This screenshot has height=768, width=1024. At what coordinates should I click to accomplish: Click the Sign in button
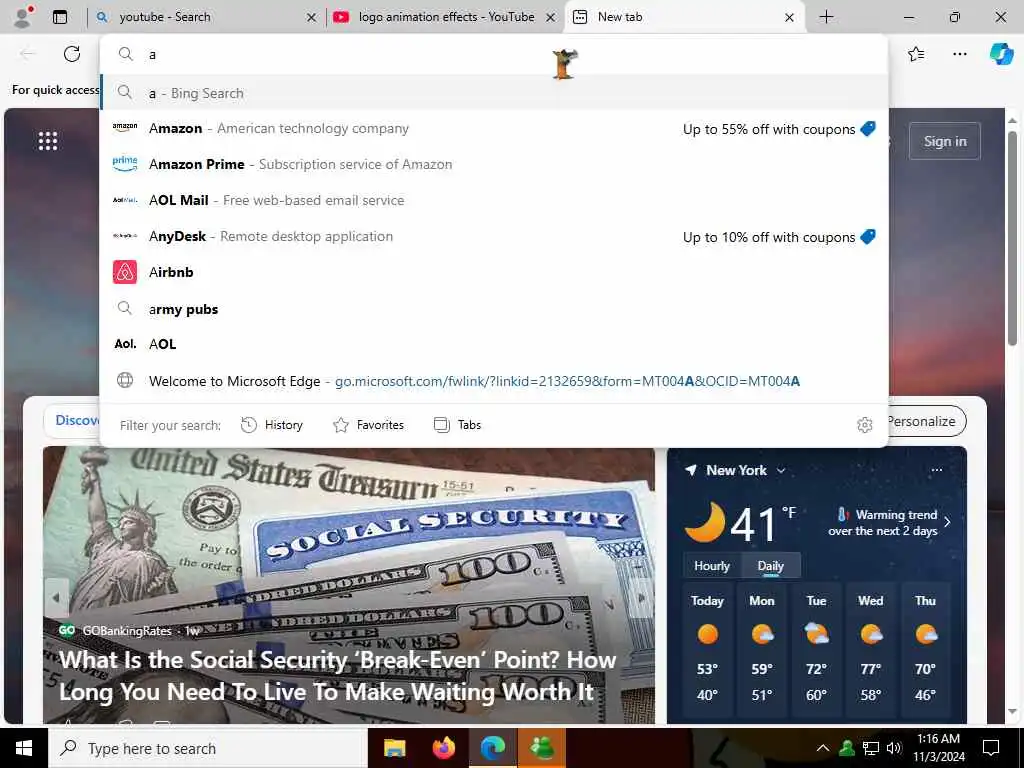point(944,141)
